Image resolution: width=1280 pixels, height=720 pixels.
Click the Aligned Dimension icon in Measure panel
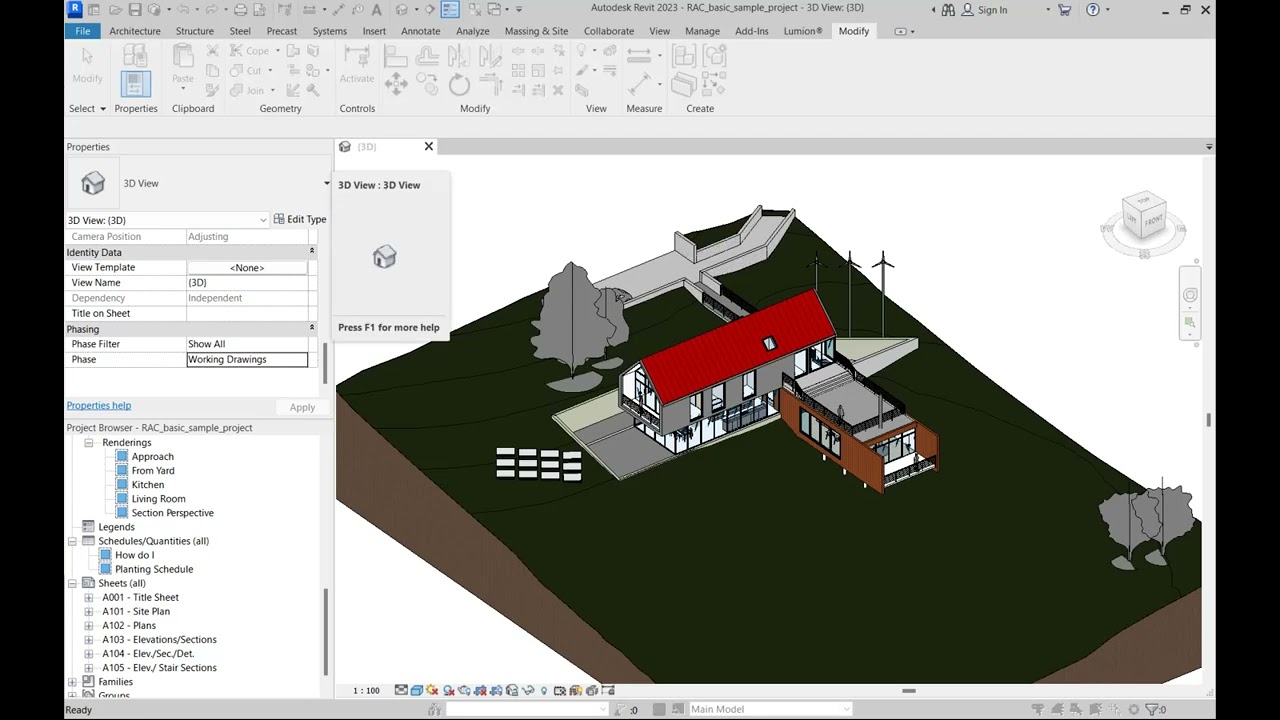tap(638, 84)
